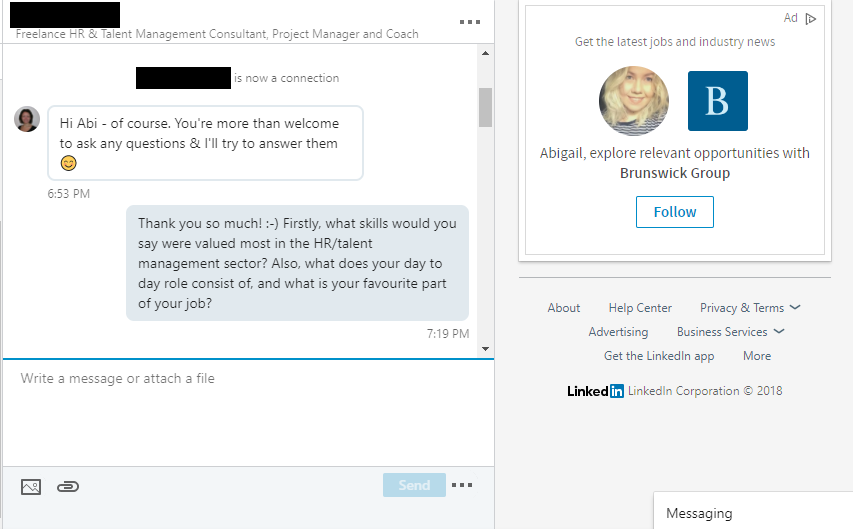Open sender's profile photo beside message
The image size is (853, 529).
pyautogui.click(x=27, y=119)
